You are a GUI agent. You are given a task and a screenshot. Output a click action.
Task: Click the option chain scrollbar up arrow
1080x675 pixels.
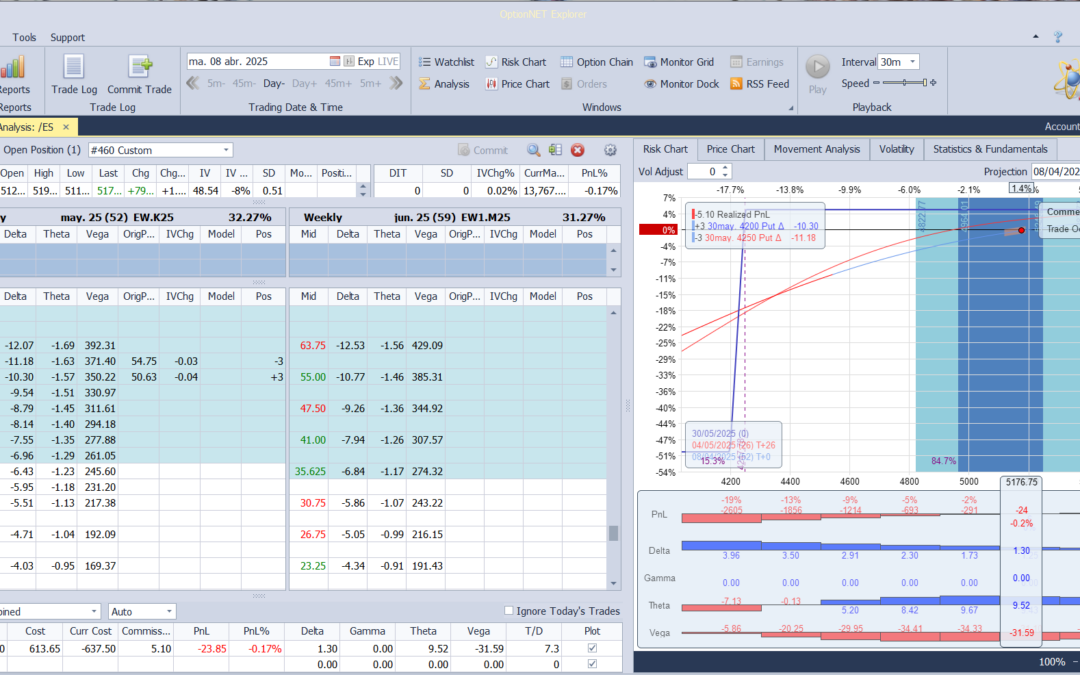click(613, 313)
